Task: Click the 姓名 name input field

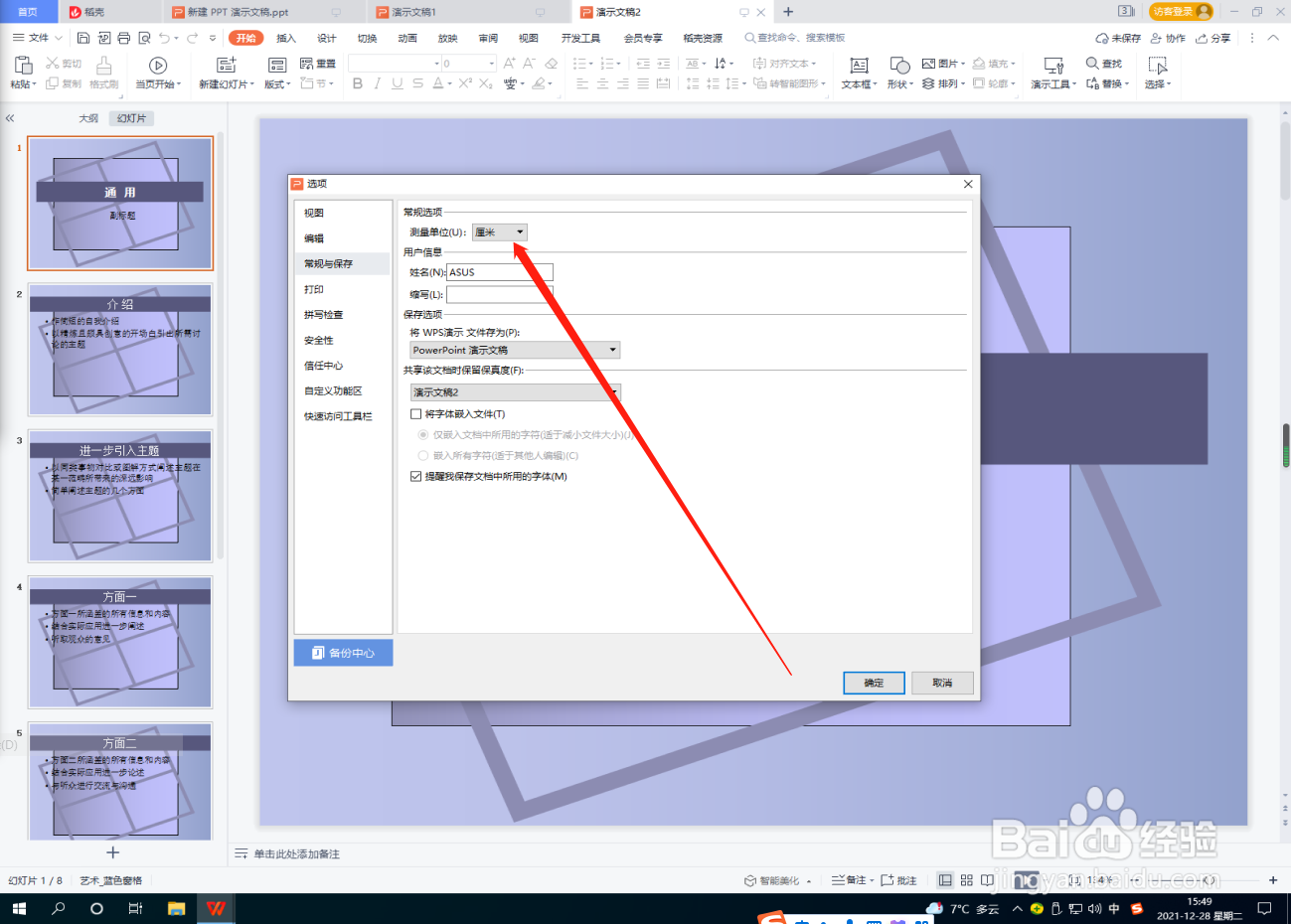Action: (500, 272)
